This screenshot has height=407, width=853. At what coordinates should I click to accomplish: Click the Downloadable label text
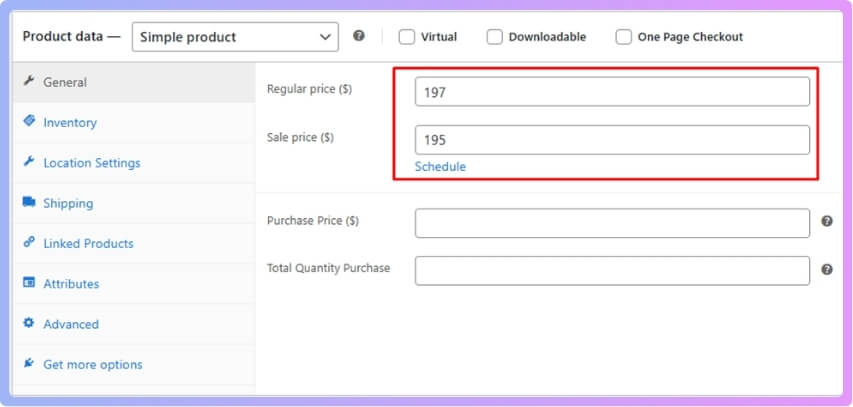click(x=547, y=37)
